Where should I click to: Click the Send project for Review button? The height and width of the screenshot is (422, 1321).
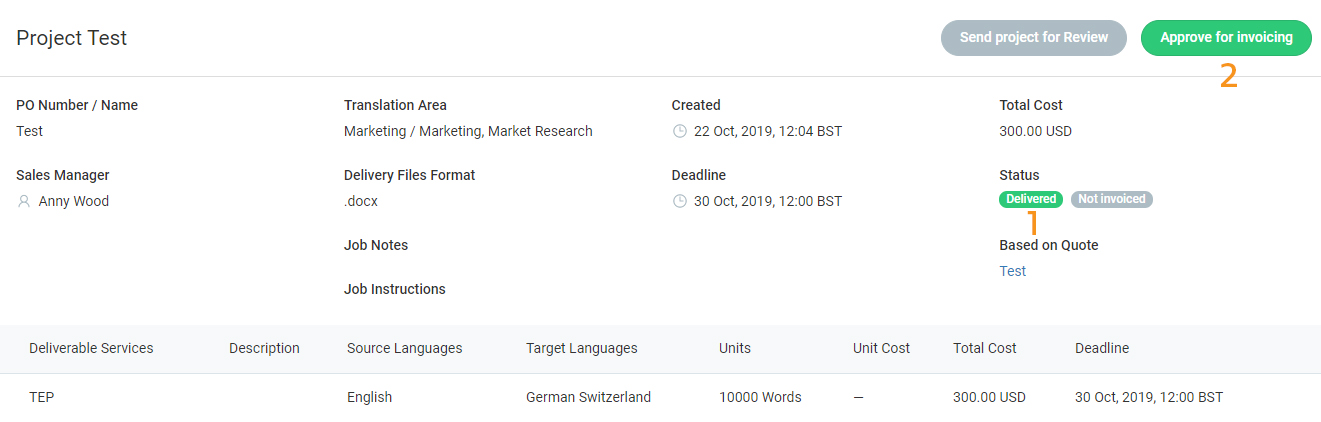1033,38
